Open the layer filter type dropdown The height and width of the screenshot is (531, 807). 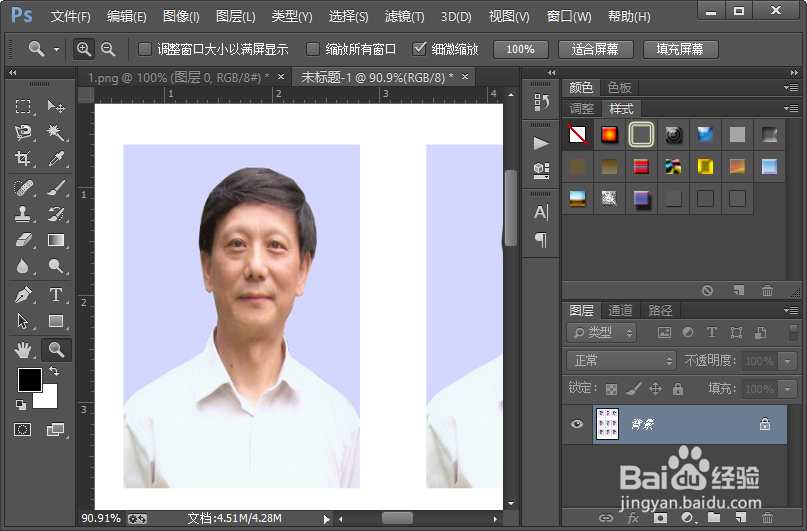click(x=602, y=333)
